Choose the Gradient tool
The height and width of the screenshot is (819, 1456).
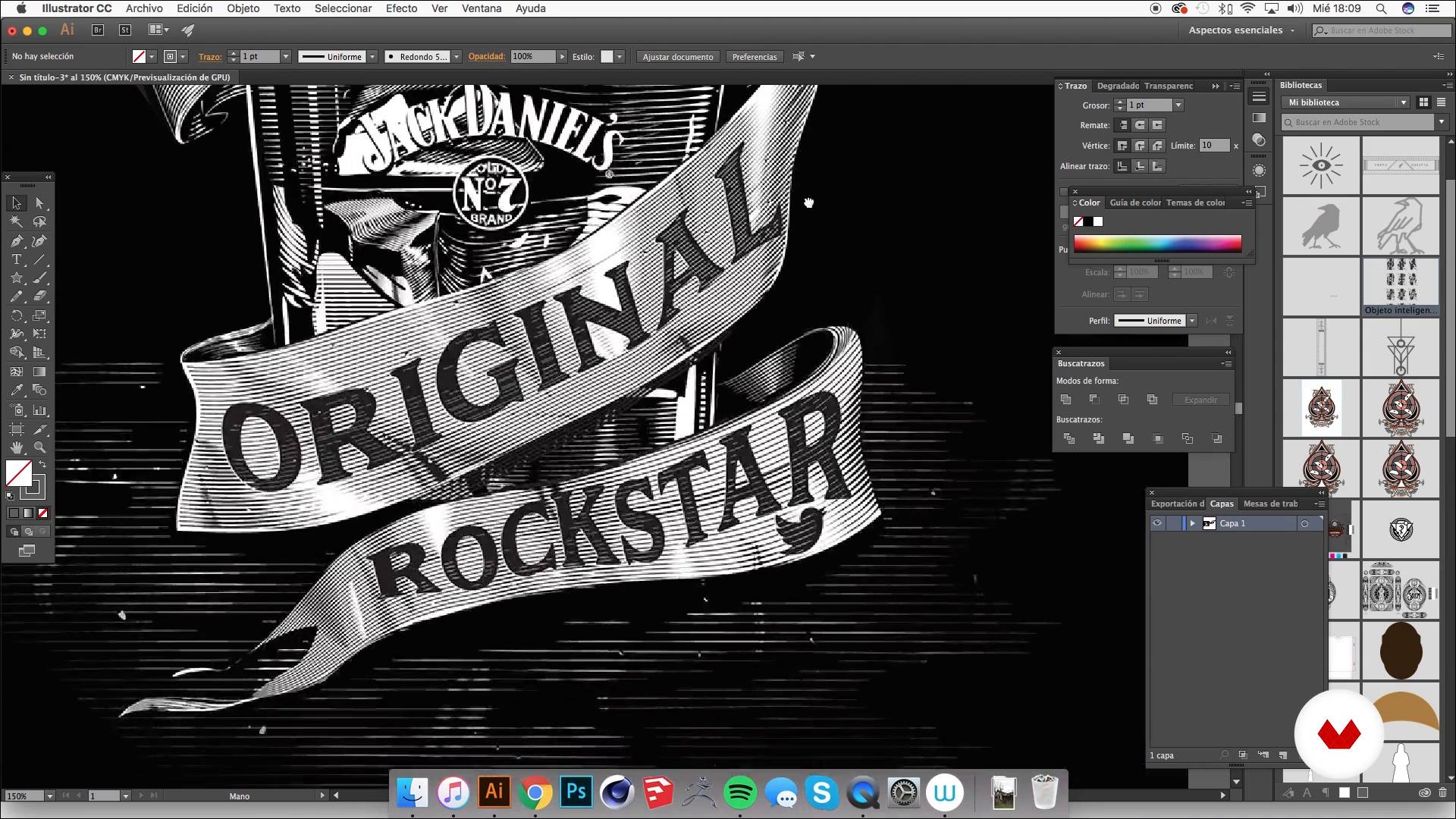pyautogui.click(x=39, y=372)
